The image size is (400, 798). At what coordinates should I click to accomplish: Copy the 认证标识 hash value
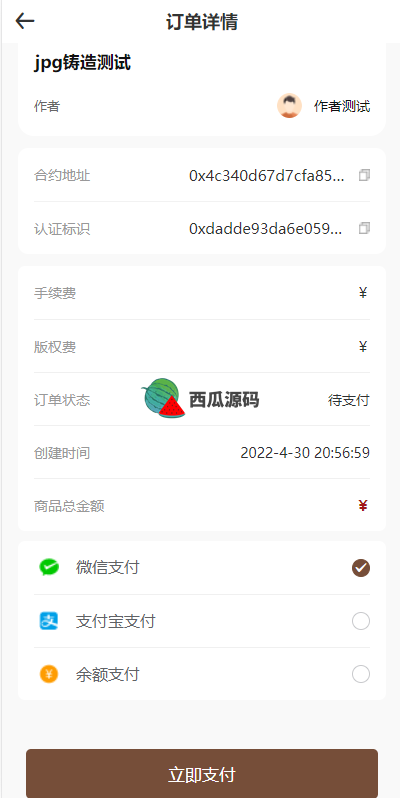pos(364,229)
